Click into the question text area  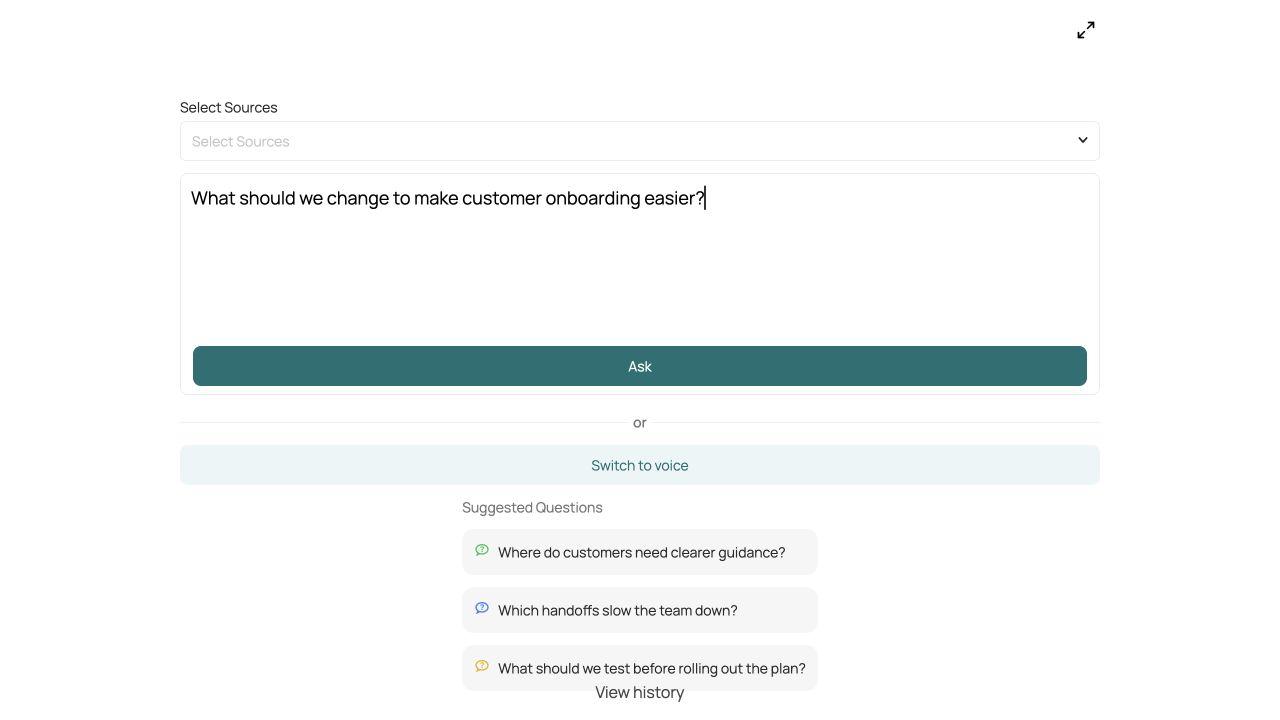click(640, 260)
